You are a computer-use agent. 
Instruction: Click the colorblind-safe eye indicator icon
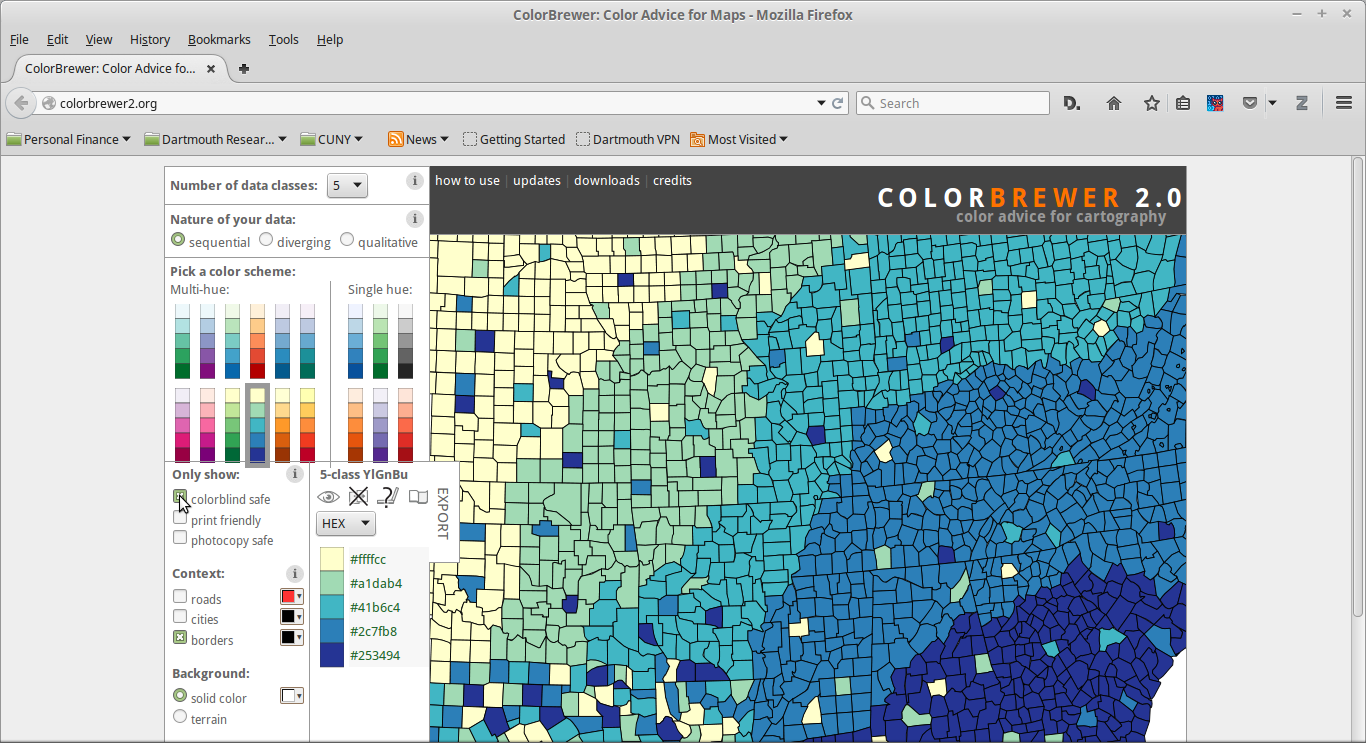tap(328, 497)
